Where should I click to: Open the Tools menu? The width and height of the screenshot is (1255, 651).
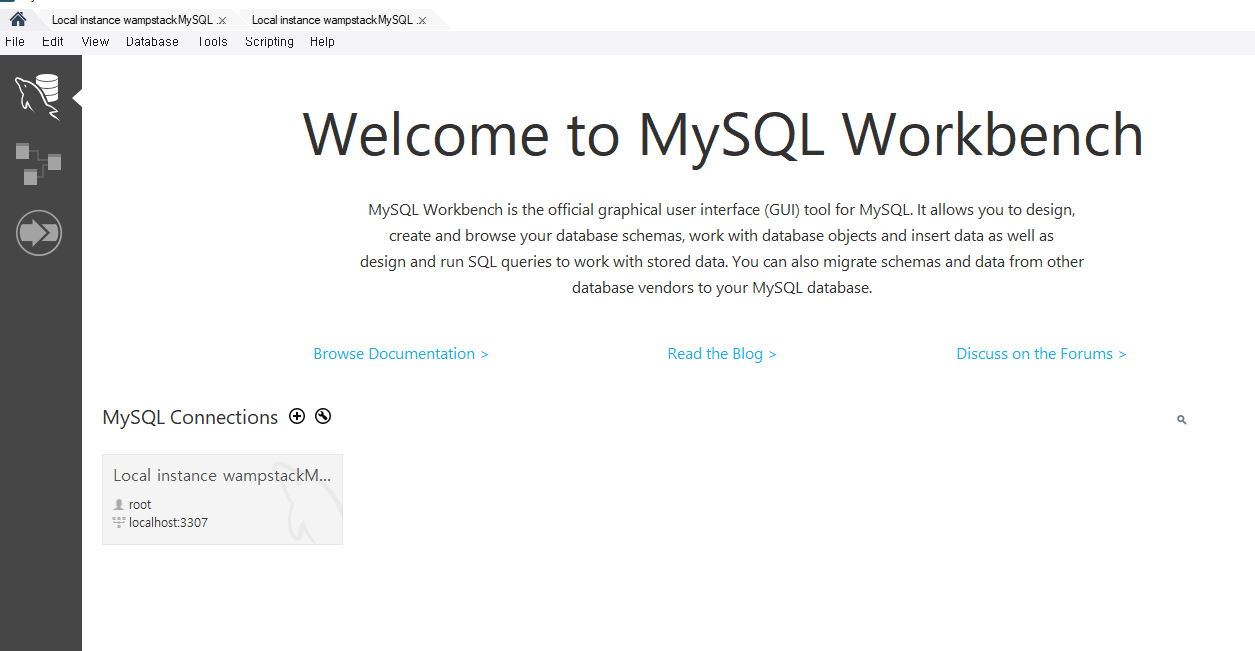pos(212,41)
